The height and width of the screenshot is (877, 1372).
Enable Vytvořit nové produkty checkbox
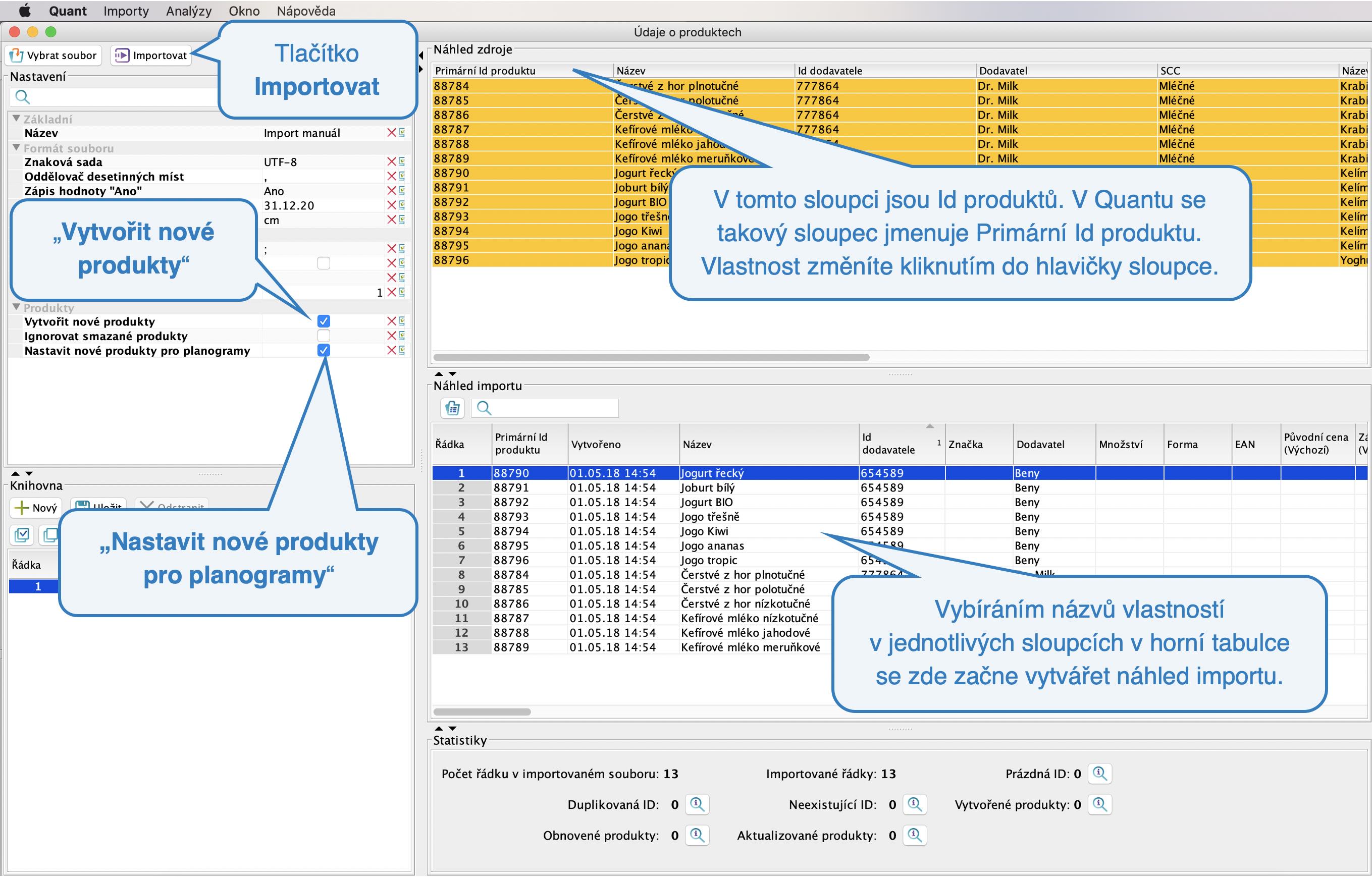coord(324,321)
